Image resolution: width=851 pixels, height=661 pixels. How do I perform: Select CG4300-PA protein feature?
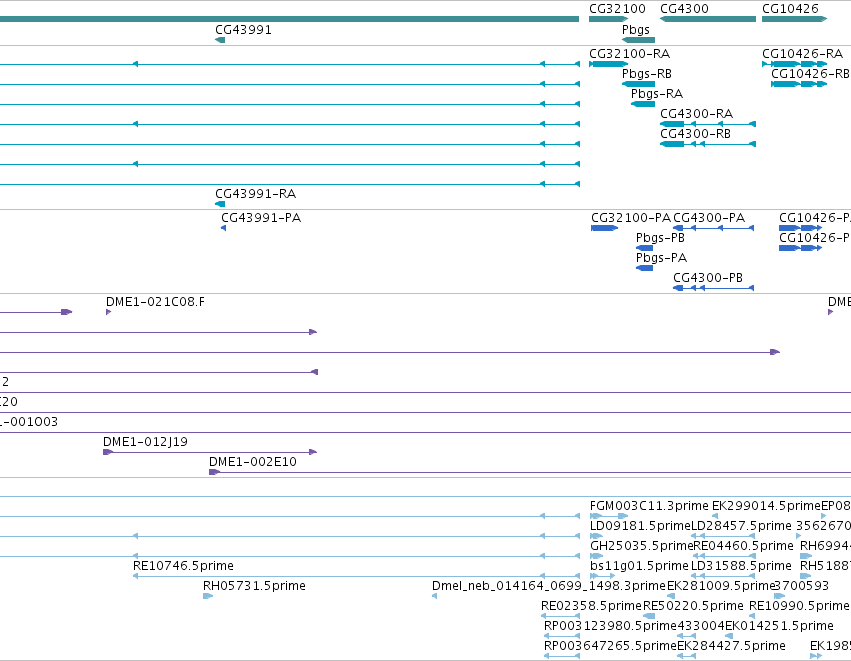coord(714,228)
